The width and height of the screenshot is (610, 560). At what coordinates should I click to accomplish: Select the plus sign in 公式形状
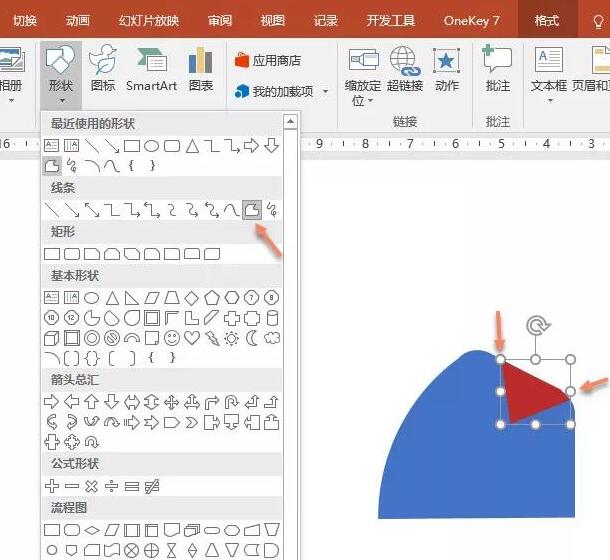(52, 486)
